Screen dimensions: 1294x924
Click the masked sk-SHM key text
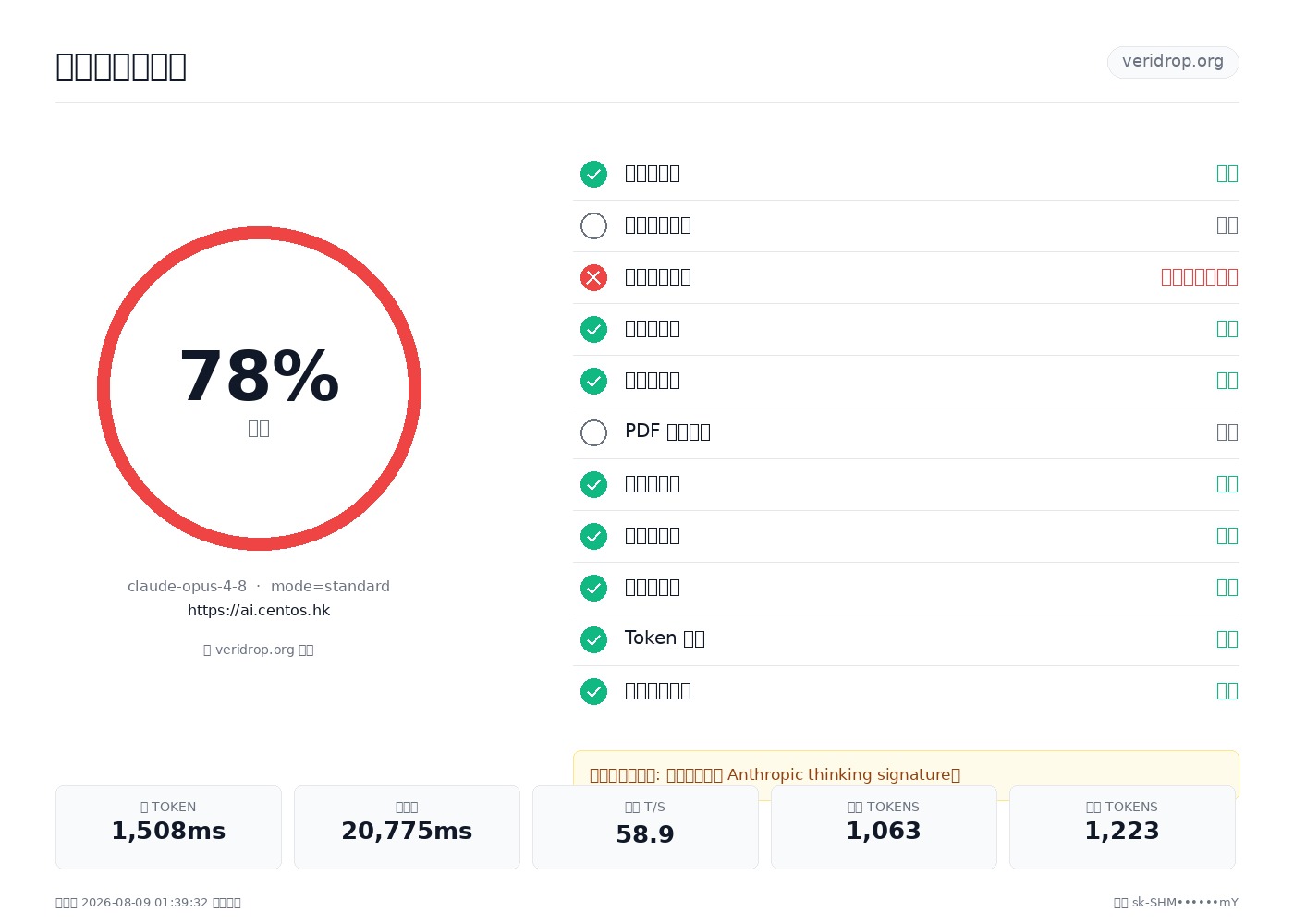tap(1176, 903)
